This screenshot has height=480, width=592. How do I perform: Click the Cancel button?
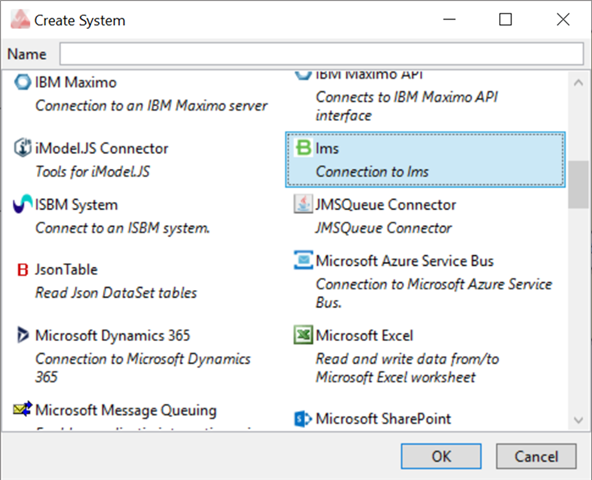[x=536, y=456]
